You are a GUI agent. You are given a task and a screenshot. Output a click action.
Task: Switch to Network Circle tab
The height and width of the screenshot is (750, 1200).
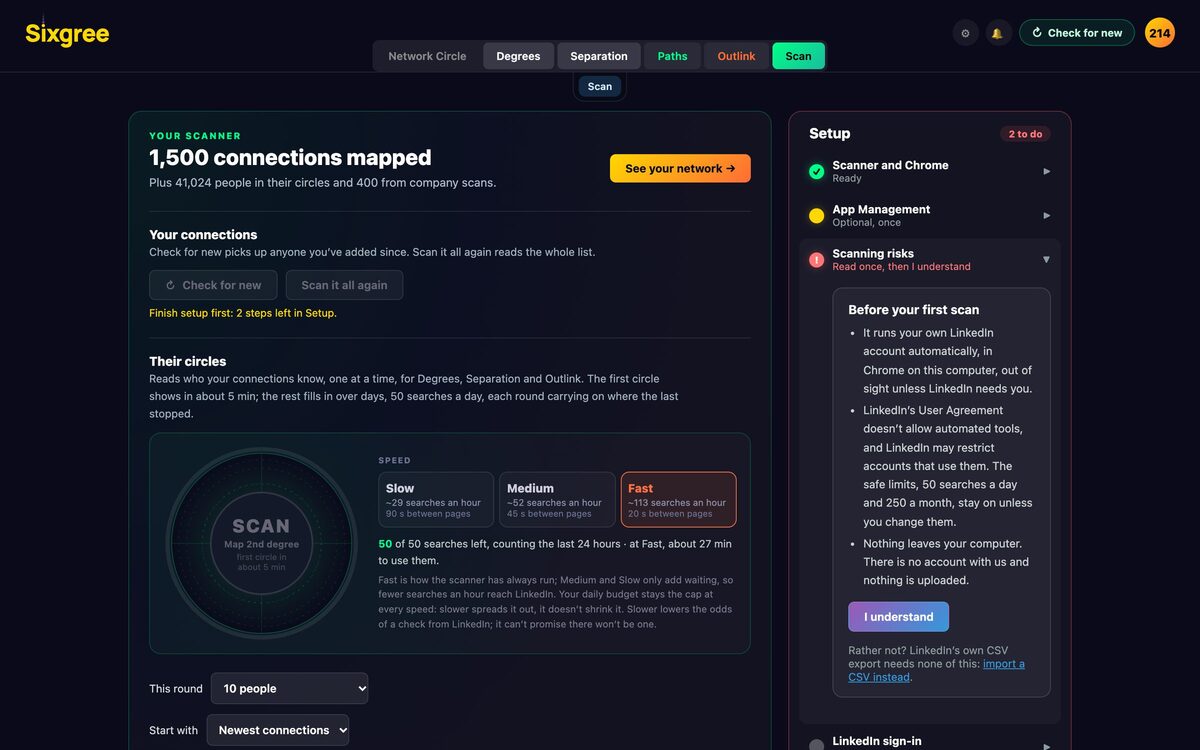427,56
